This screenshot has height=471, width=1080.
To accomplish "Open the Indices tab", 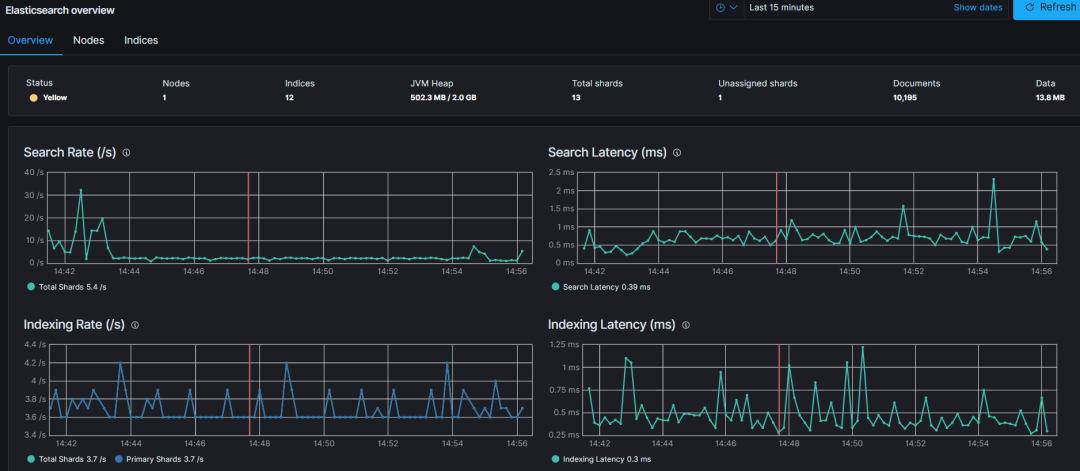I will pyautogui.click(x=141, y=40).
